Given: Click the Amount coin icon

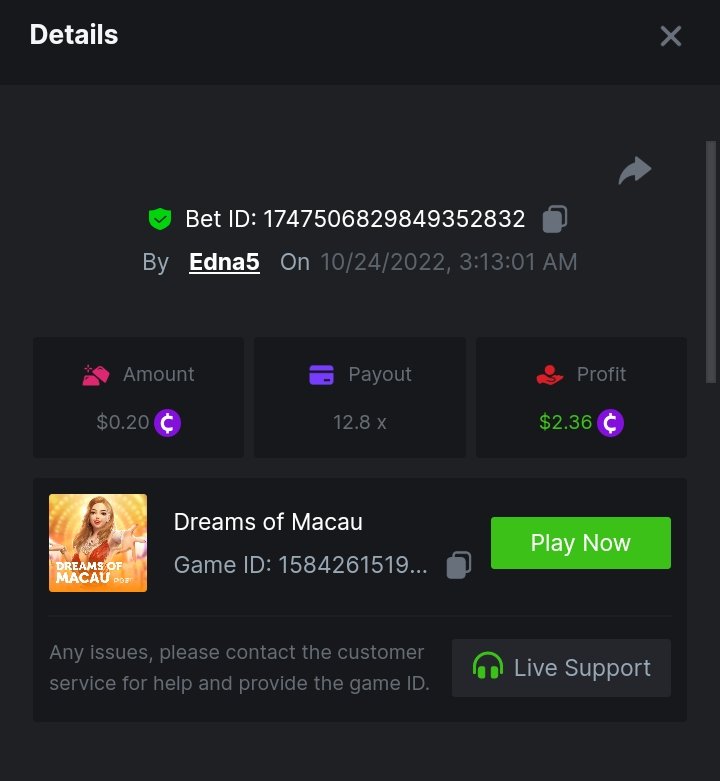Looking at the screenshot, I should tap(168, 423).
